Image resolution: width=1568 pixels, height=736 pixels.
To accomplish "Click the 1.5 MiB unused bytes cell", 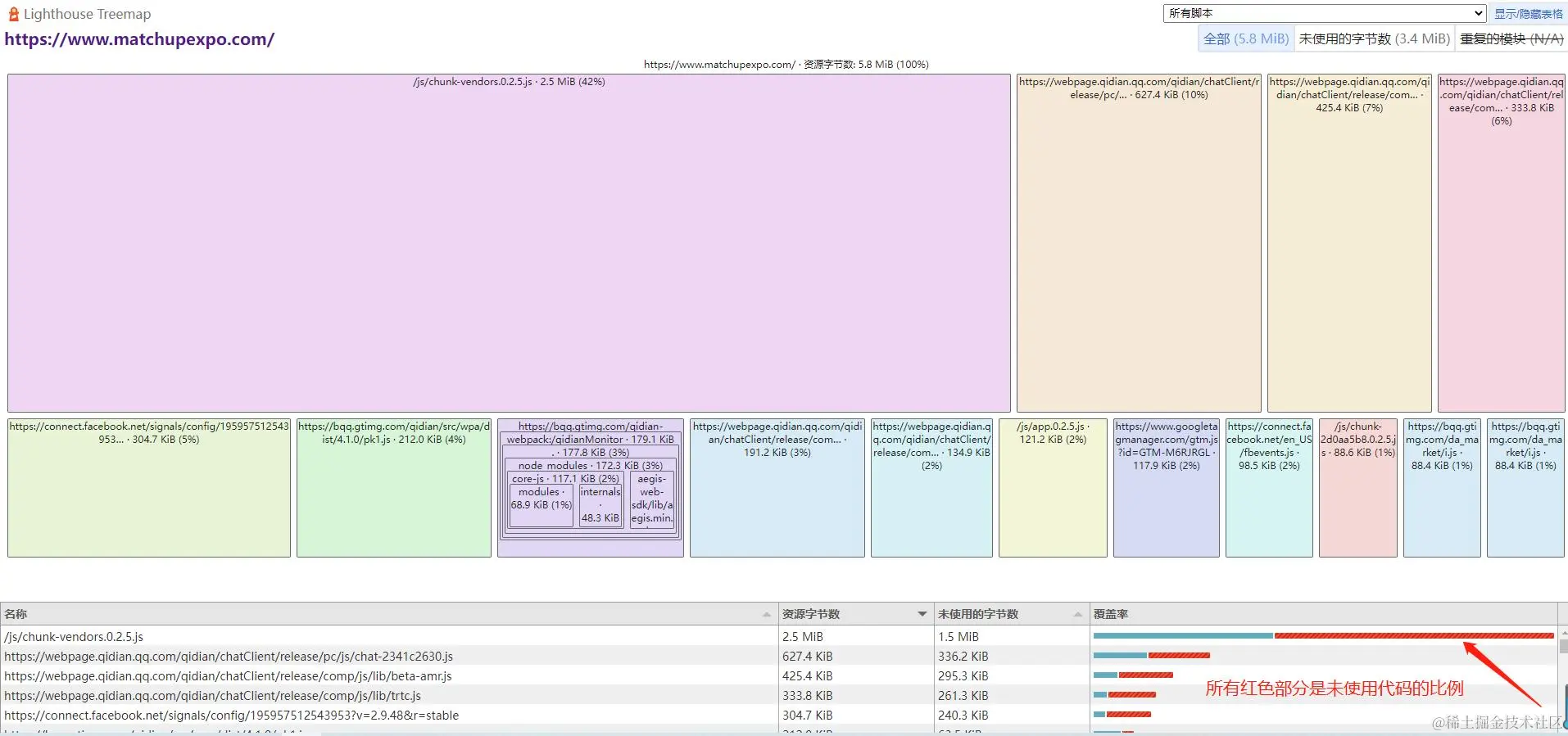I will [1011, 636].
